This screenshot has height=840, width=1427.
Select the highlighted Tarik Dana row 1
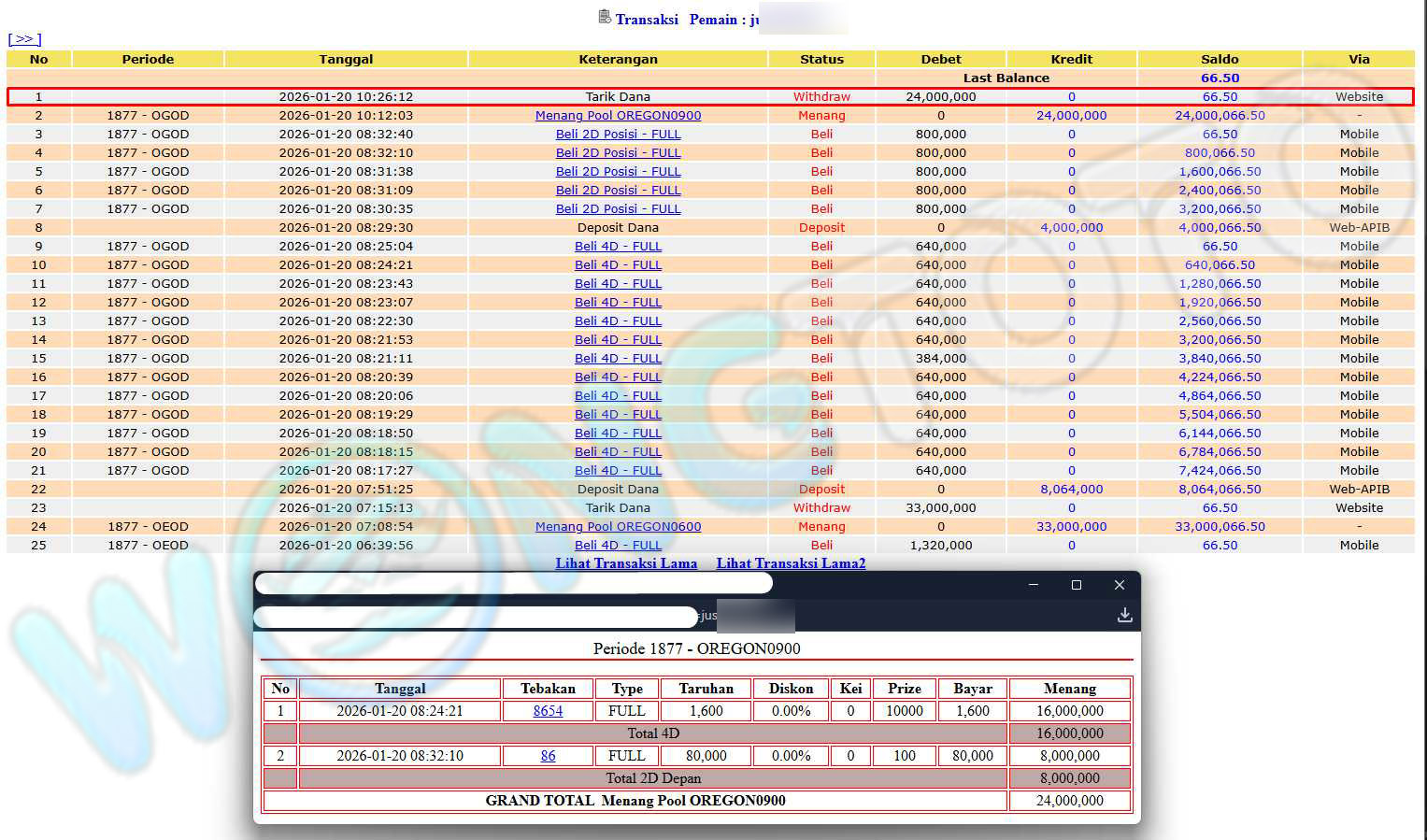tap(618, 97)
